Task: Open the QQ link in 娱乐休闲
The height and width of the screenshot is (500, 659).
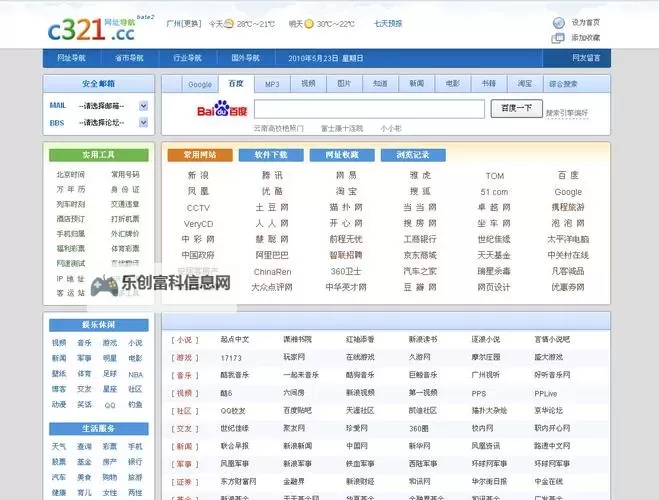Action: pos(110,405)
